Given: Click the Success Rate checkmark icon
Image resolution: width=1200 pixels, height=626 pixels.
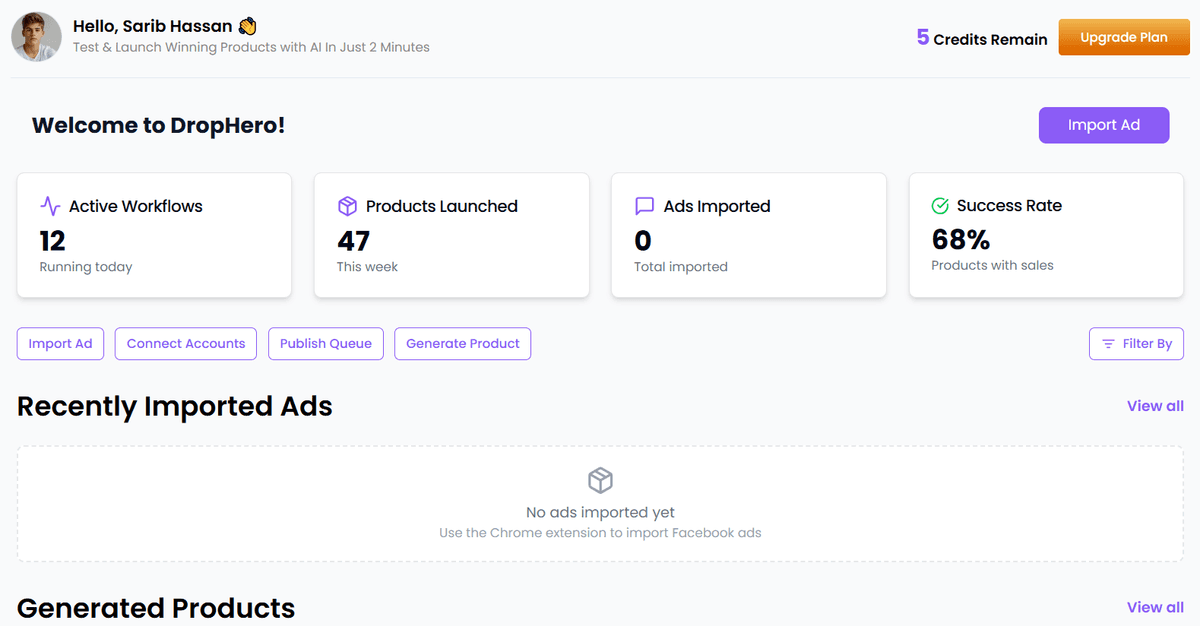Looking at the screenshot, I should (940, 206).
